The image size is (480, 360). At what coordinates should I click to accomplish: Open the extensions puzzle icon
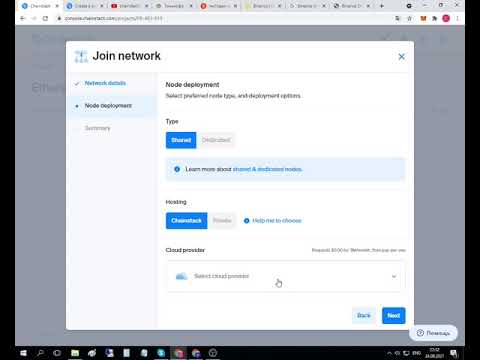click(434, 18)
